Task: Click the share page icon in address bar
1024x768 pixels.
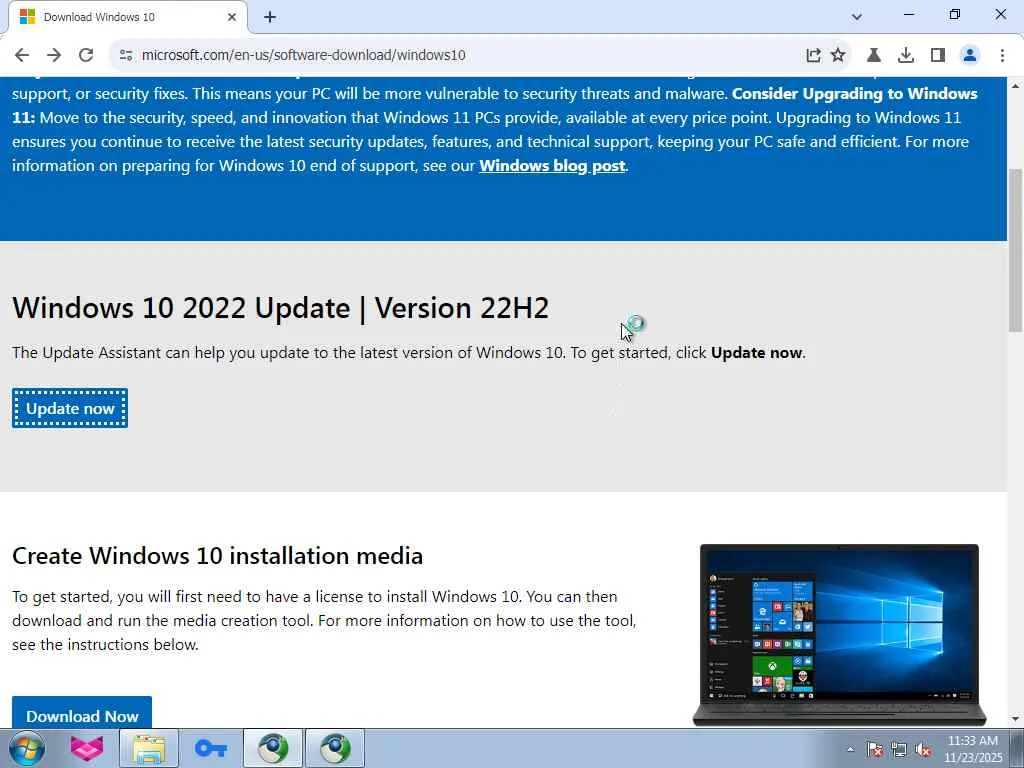Action: click(x=813, y=55)
